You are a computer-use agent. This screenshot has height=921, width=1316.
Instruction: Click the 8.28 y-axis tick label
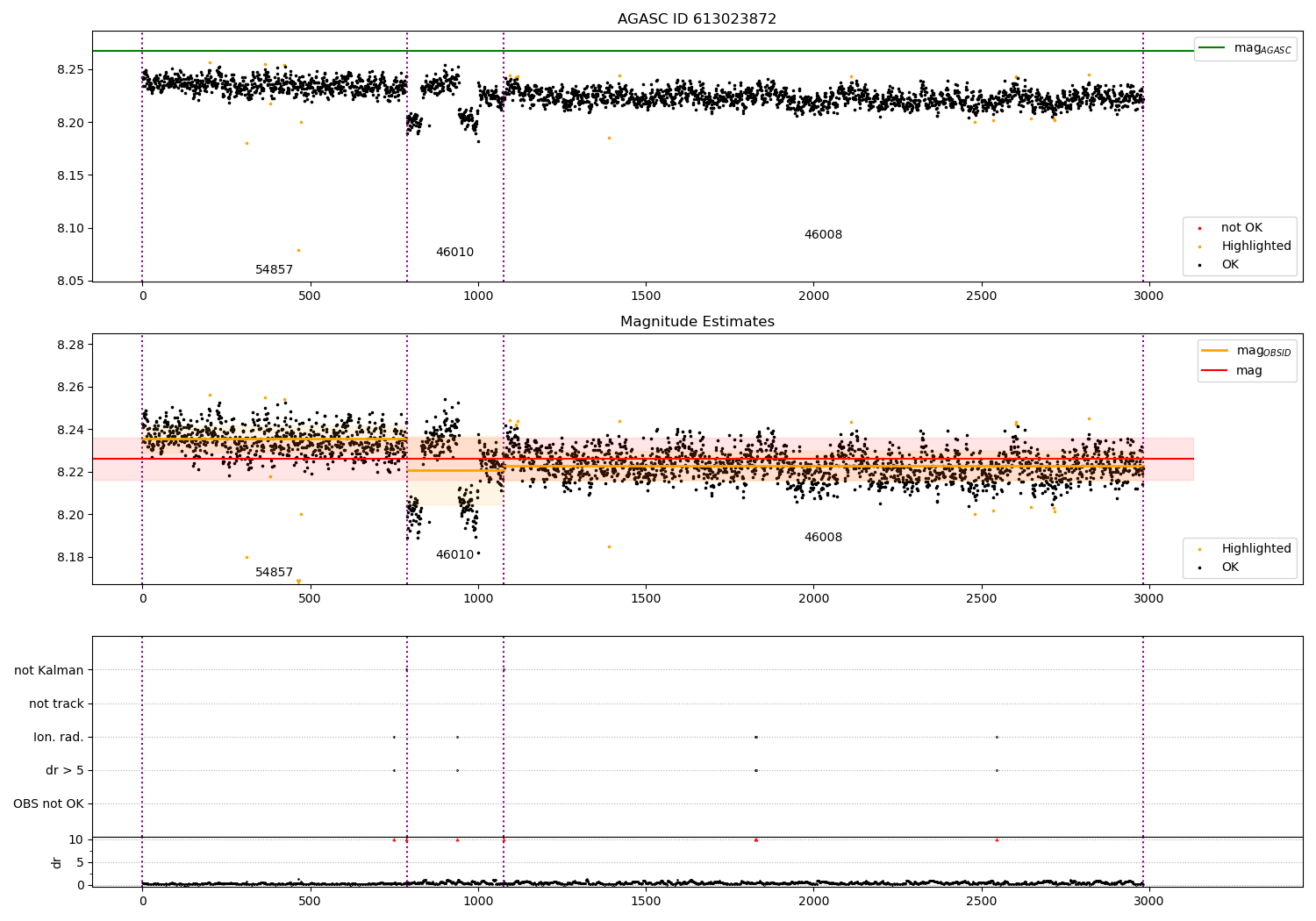click(69, 345)
